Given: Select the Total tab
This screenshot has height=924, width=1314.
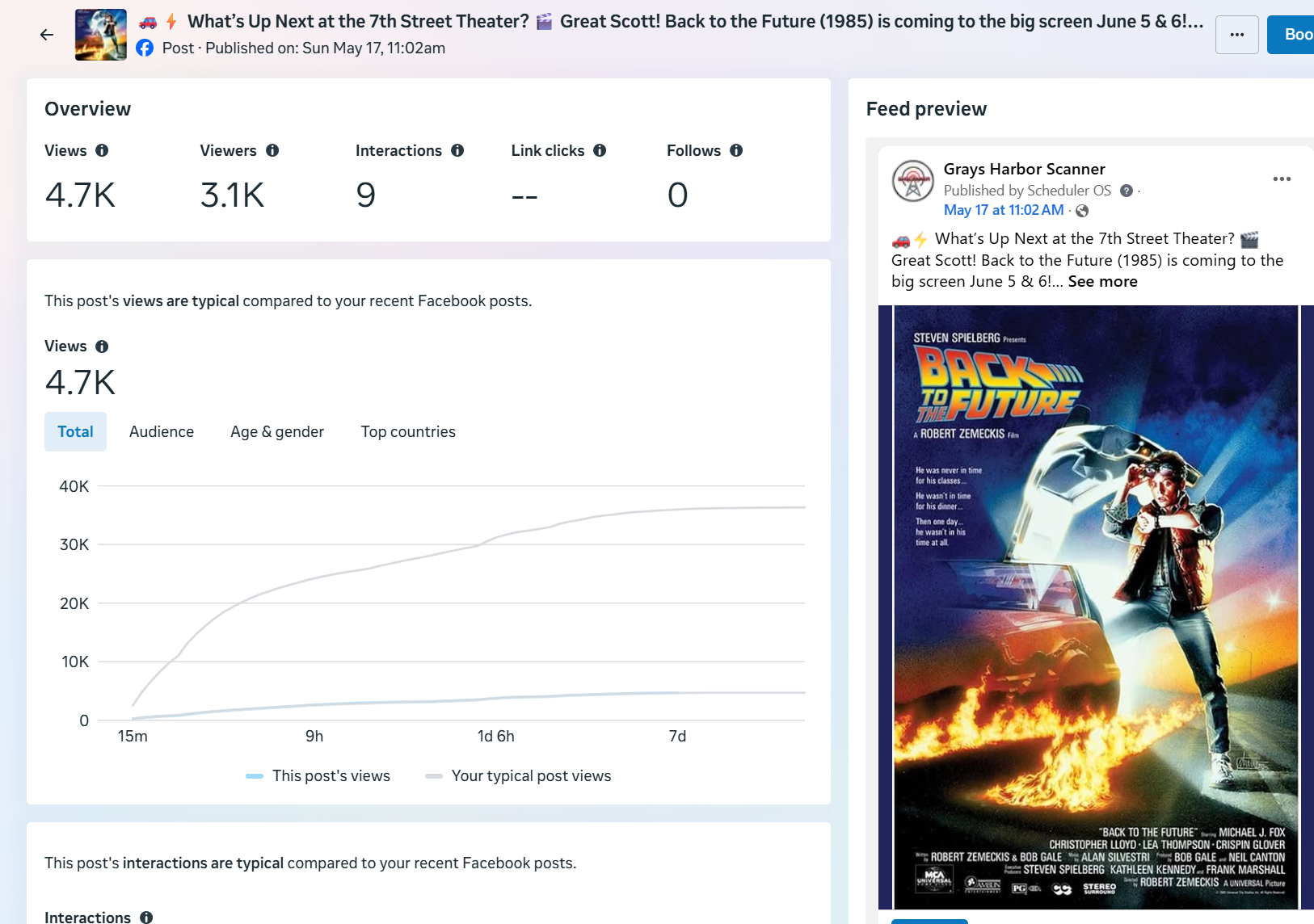Looking at the screenshot, I should [75, 432].
